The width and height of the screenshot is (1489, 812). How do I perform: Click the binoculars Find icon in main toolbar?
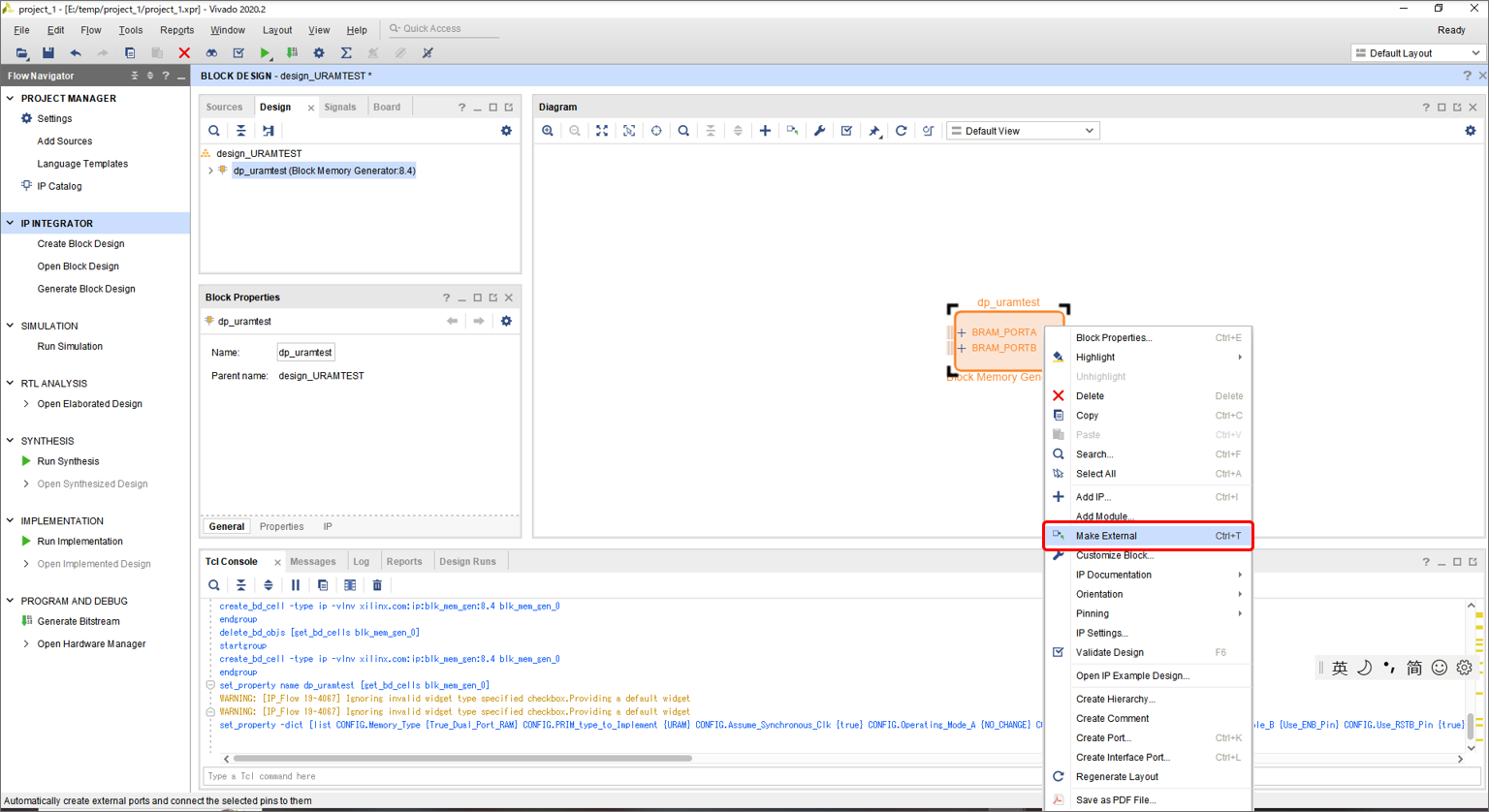point(211,53)
